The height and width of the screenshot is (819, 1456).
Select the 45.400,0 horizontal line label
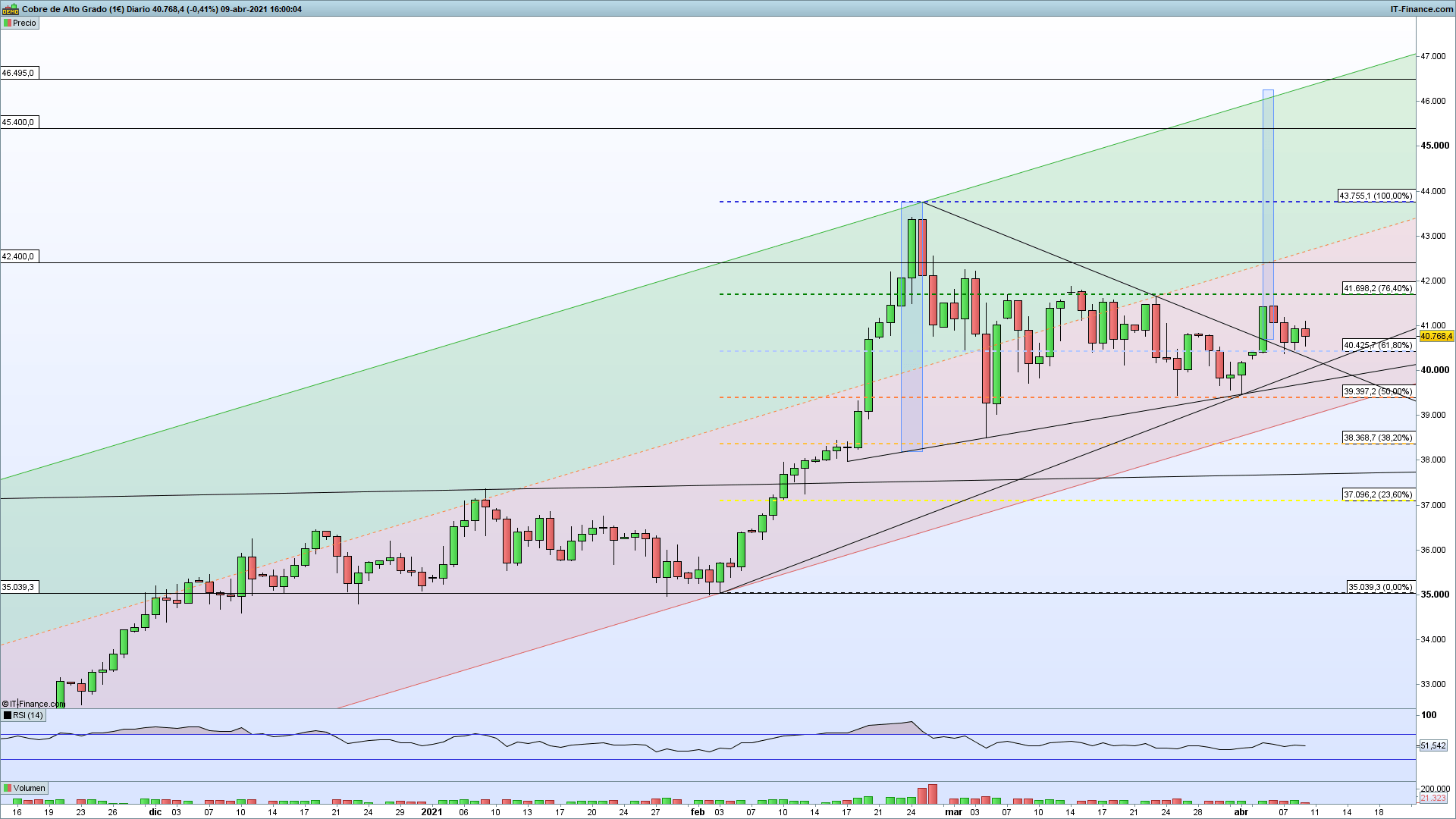[18, 122]
